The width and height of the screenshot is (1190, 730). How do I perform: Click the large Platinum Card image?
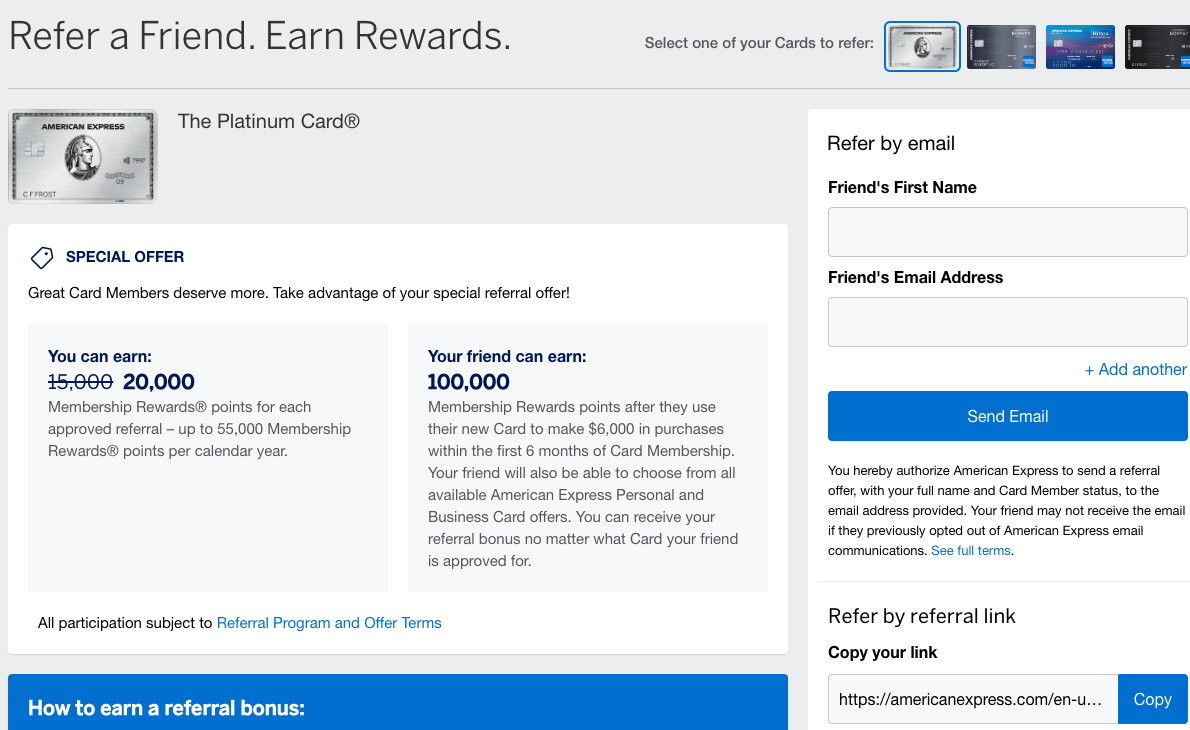pyautogui.click(x=83, y=156)
